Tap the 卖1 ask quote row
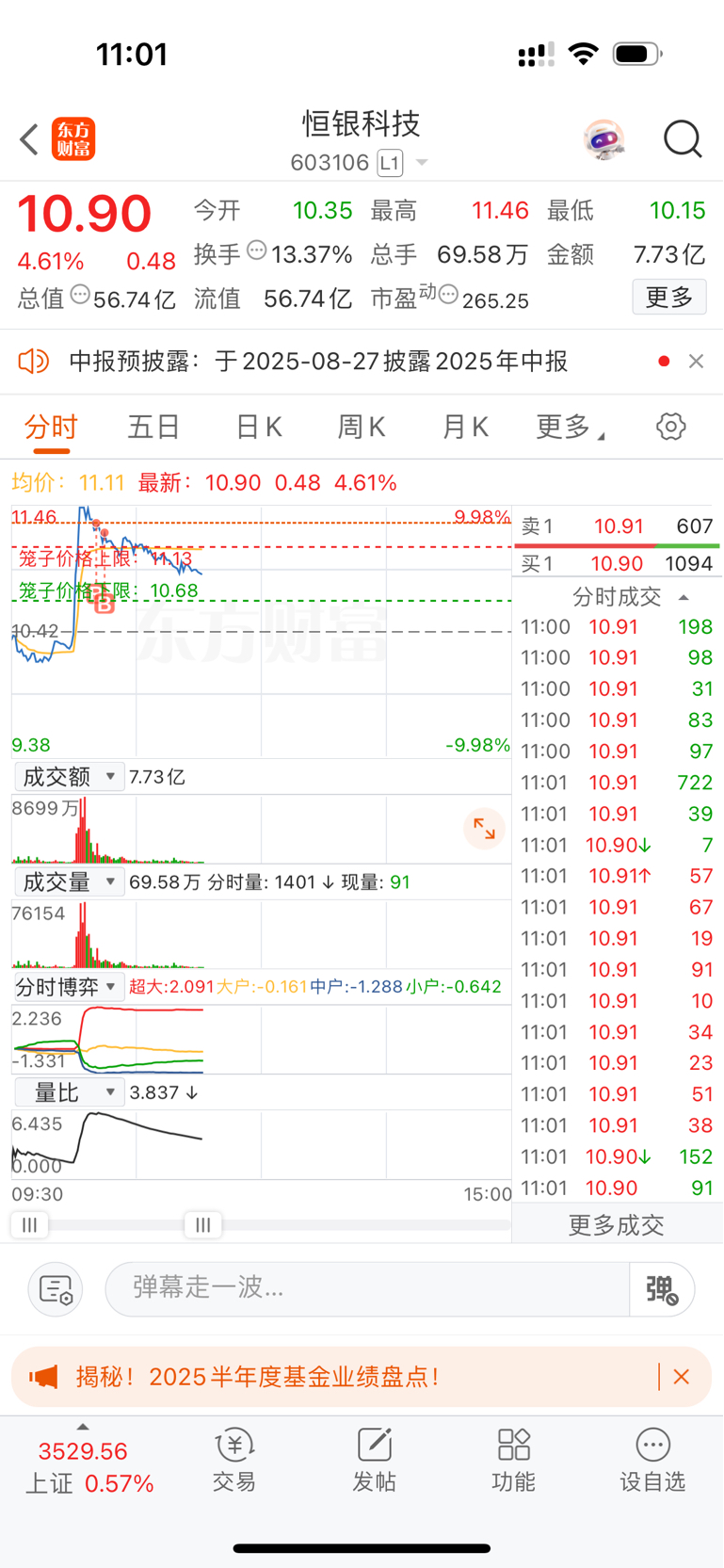The width and height of the screenshot is (724, 1568). coord(617,526)
